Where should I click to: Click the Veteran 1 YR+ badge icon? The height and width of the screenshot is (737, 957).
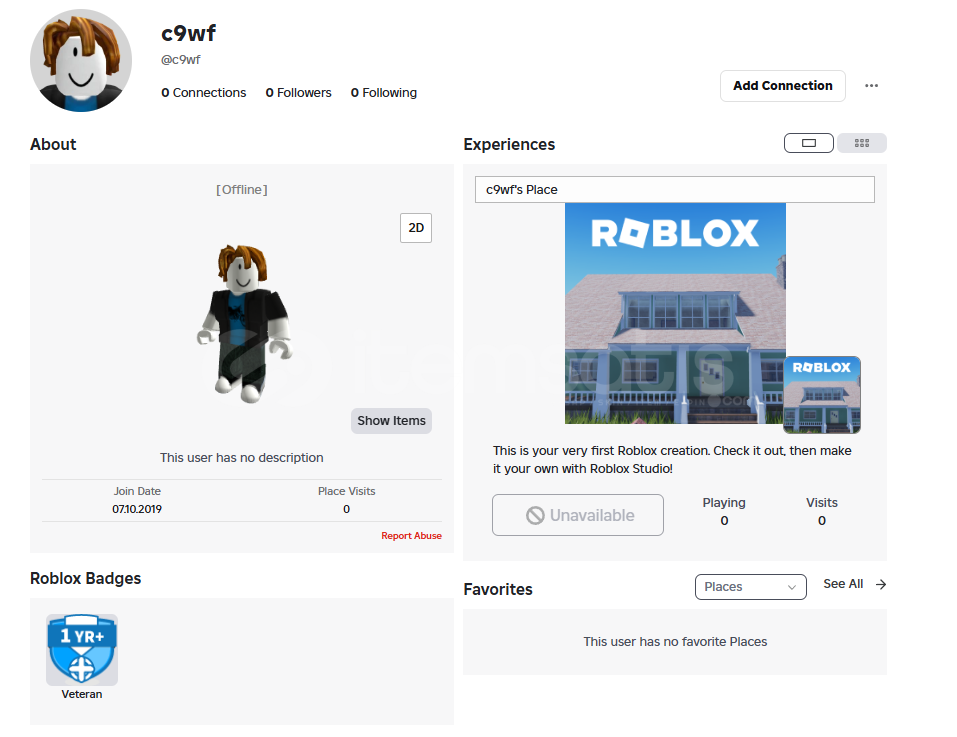coord(82,649)
